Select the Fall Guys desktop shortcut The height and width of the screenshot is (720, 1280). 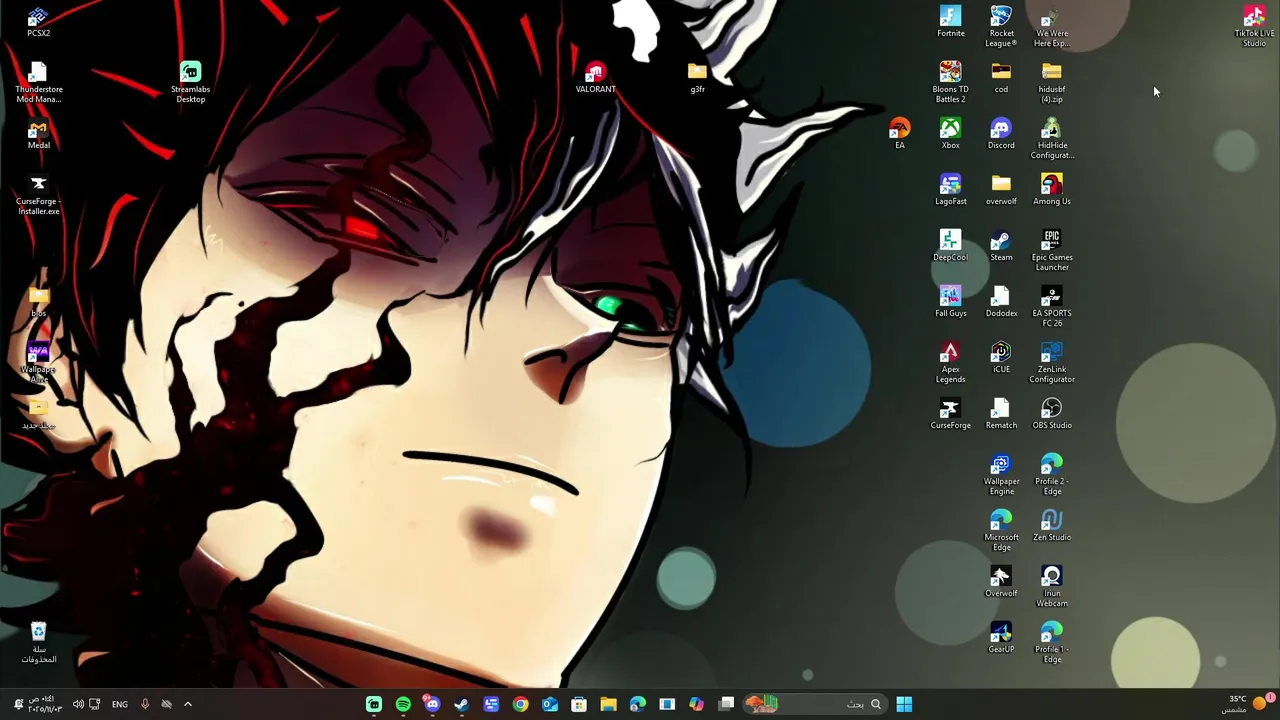(950, 303)
